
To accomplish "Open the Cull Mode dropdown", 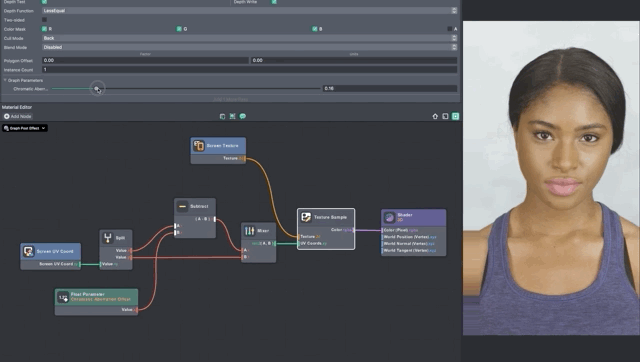I will 249,38.
